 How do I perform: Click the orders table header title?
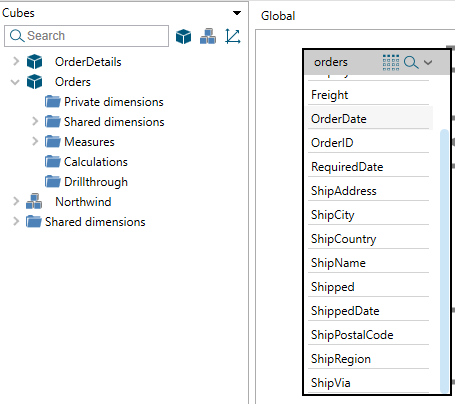331,62
